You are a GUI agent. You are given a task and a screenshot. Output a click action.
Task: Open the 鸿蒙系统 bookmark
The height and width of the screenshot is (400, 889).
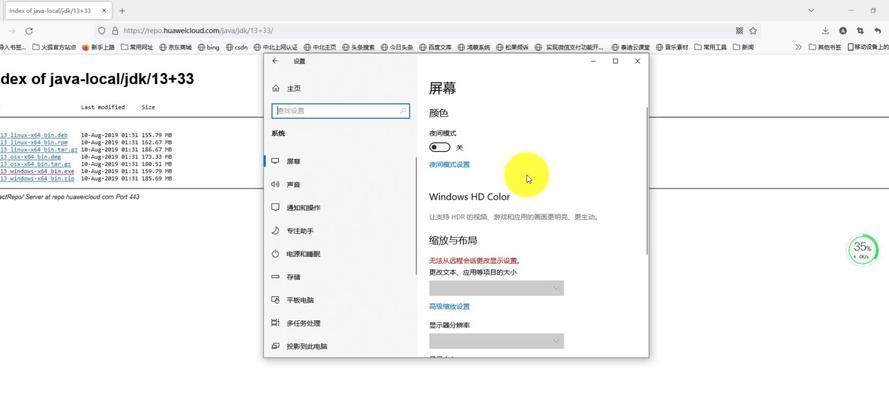[x=474, y=47]
